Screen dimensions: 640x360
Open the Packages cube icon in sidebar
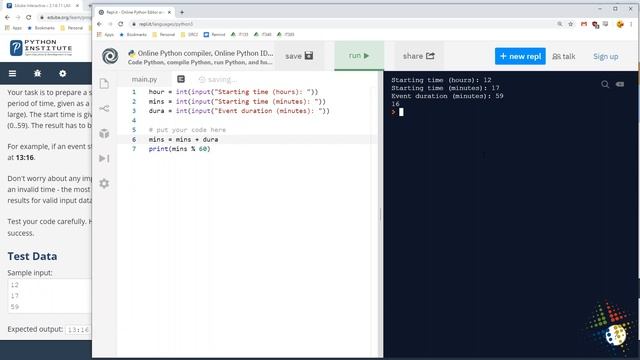tap(104, 133)
